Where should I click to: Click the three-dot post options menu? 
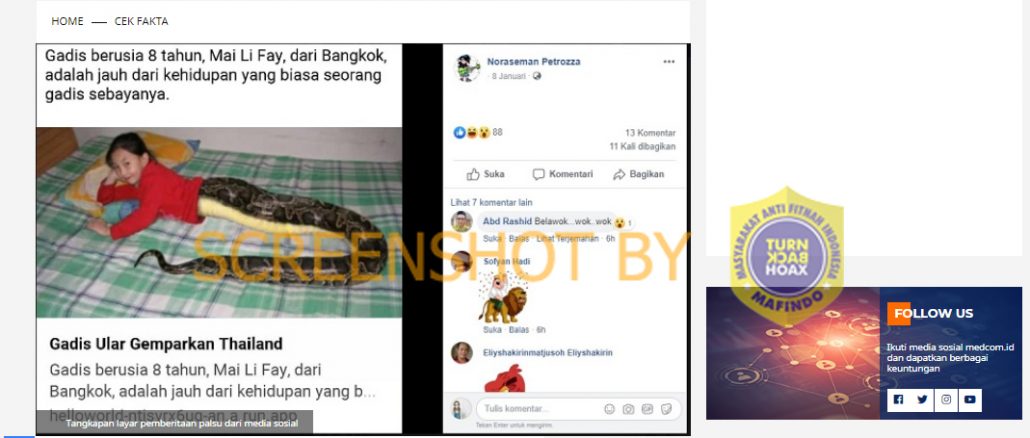tap(669, 62)
